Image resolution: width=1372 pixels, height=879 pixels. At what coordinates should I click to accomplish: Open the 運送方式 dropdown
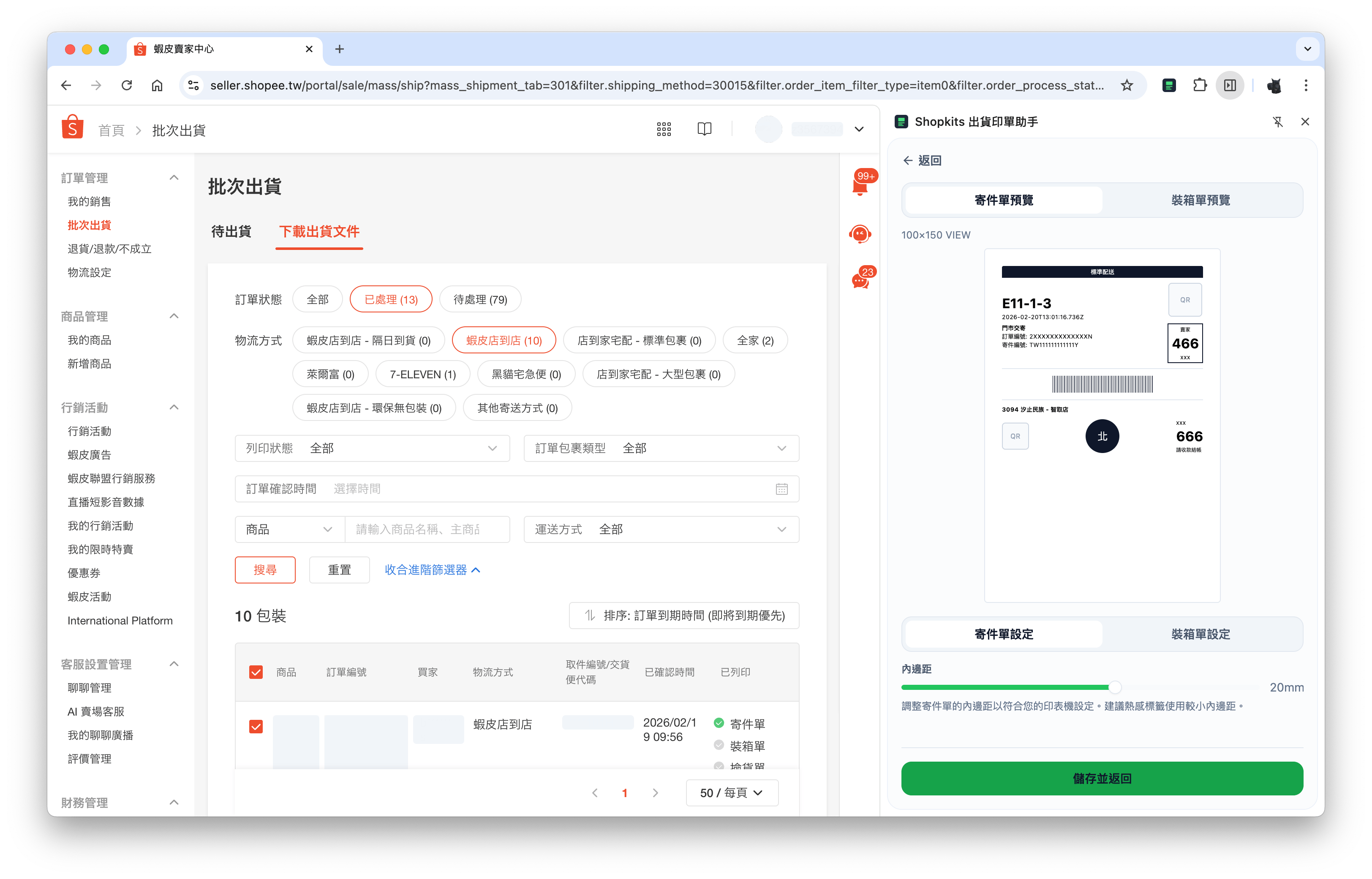661,530
